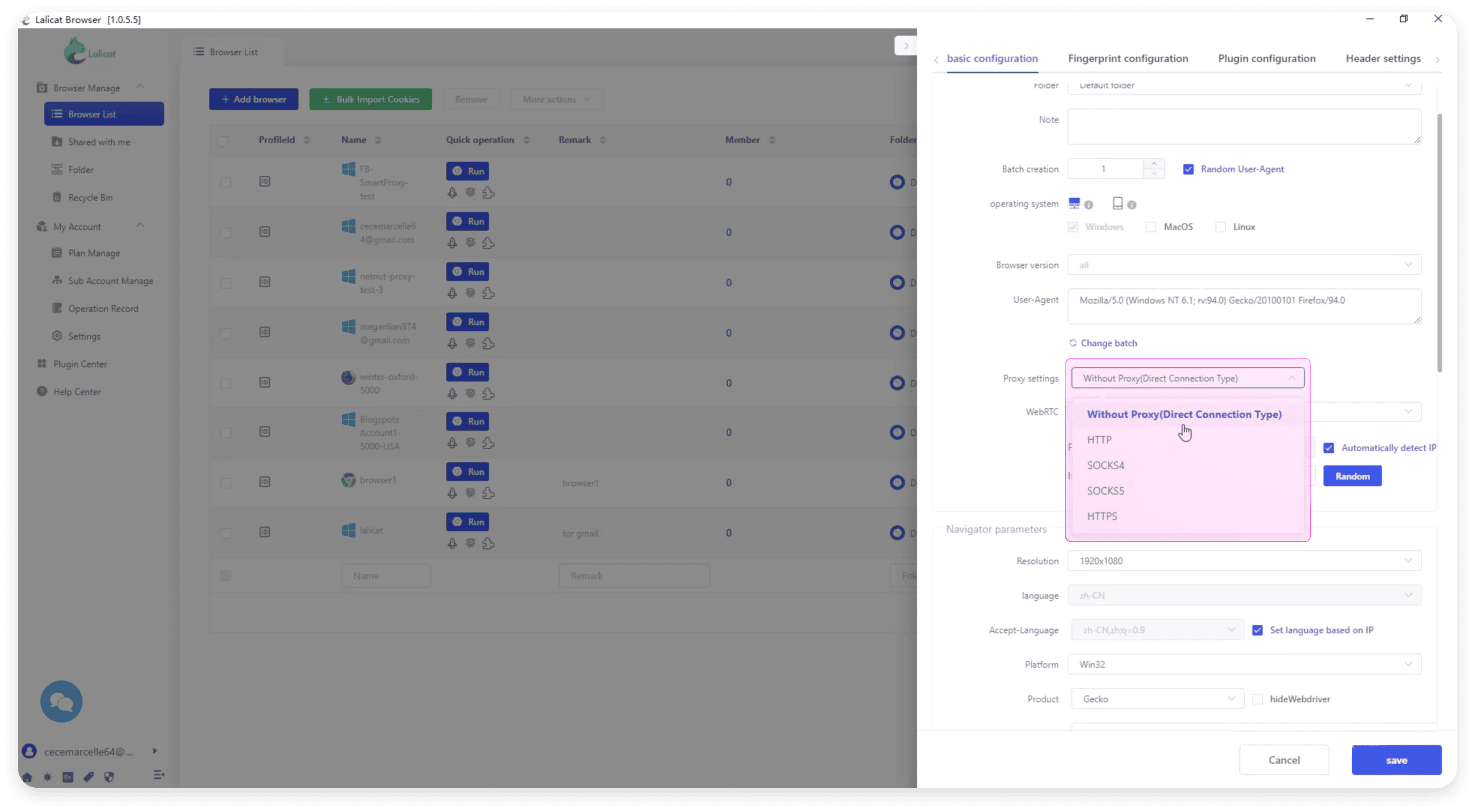Toggle theme with the sun icon
The width and height of the screenshot is (1475, 812).
[x=47, y=776]
